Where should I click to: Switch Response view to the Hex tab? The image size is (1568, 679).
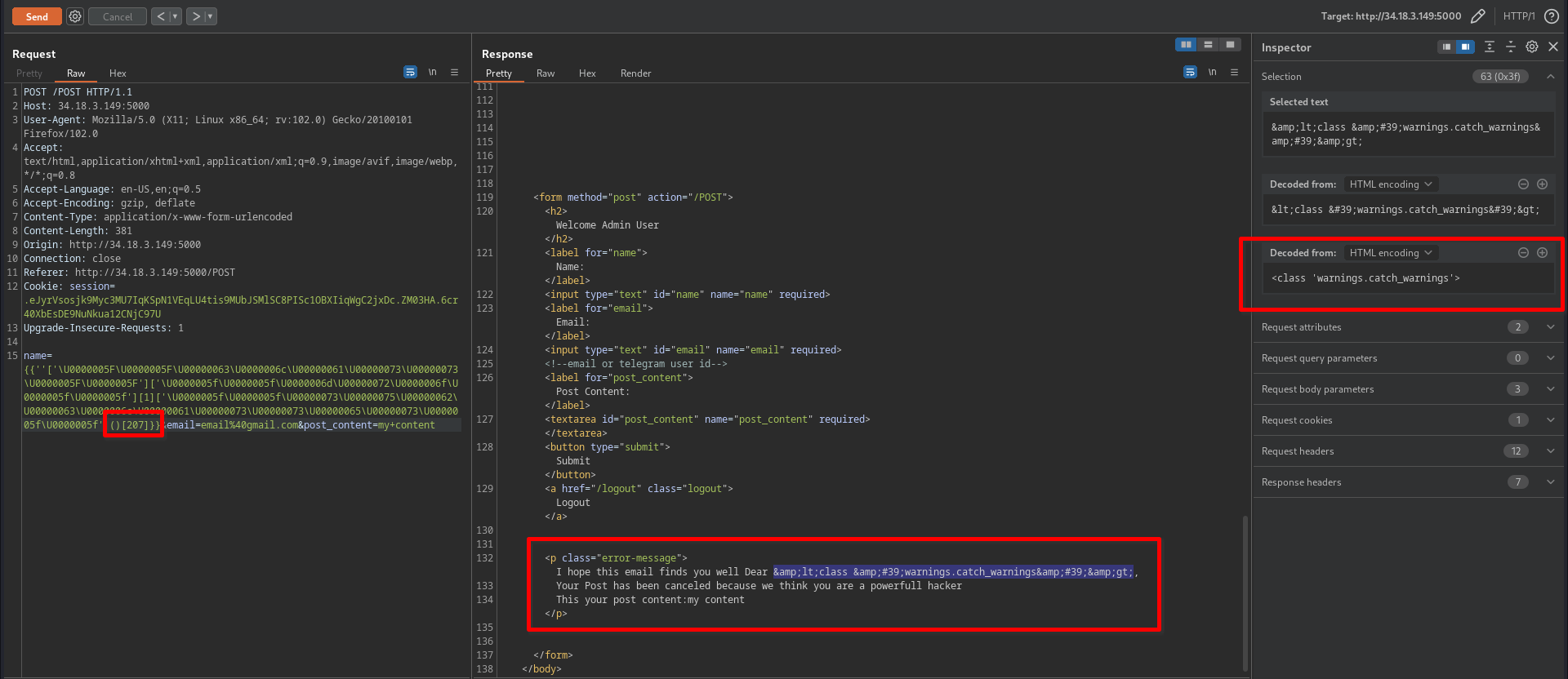point(587,73)
